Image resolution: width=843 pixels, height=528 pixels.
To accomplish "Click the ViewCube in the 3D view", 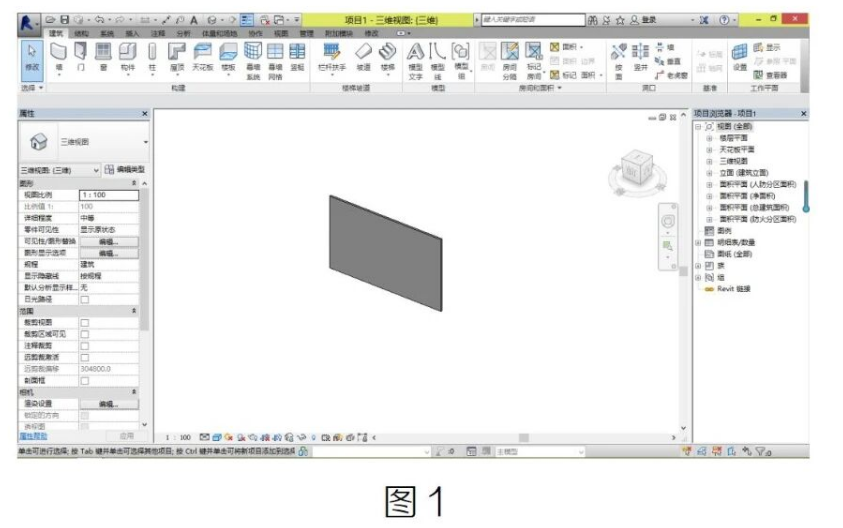I will [637, 168].
